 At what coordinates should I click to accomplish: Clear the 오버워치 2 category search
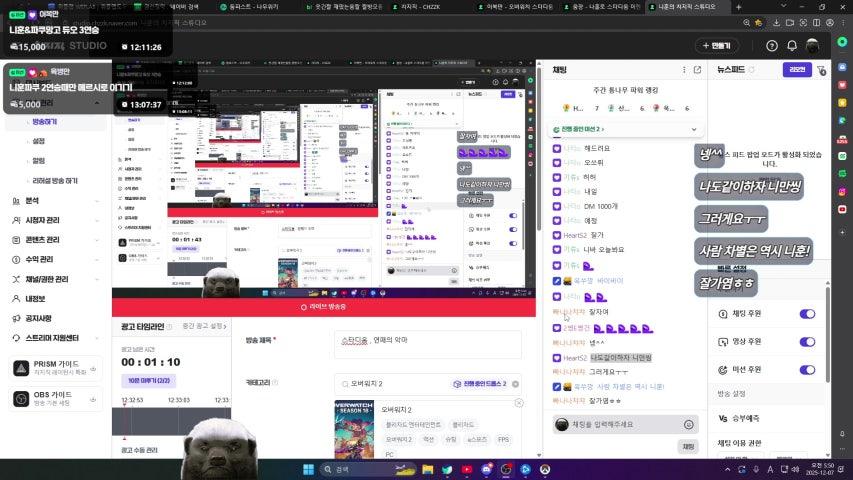(515, 384)
